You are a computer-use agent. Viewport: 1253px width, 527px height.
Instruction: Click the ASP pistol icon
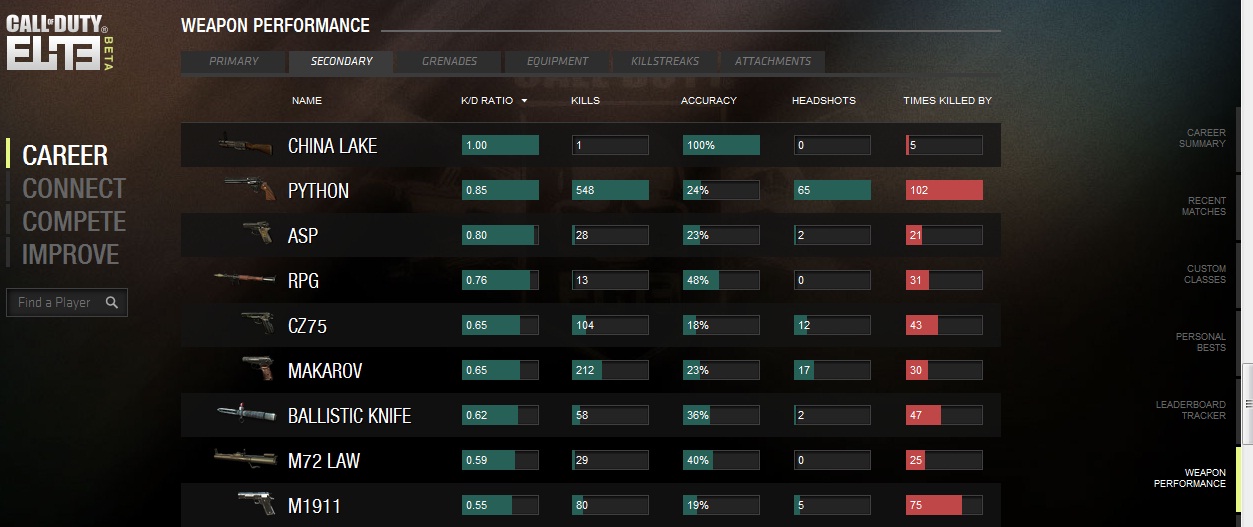tap(257, 234)
